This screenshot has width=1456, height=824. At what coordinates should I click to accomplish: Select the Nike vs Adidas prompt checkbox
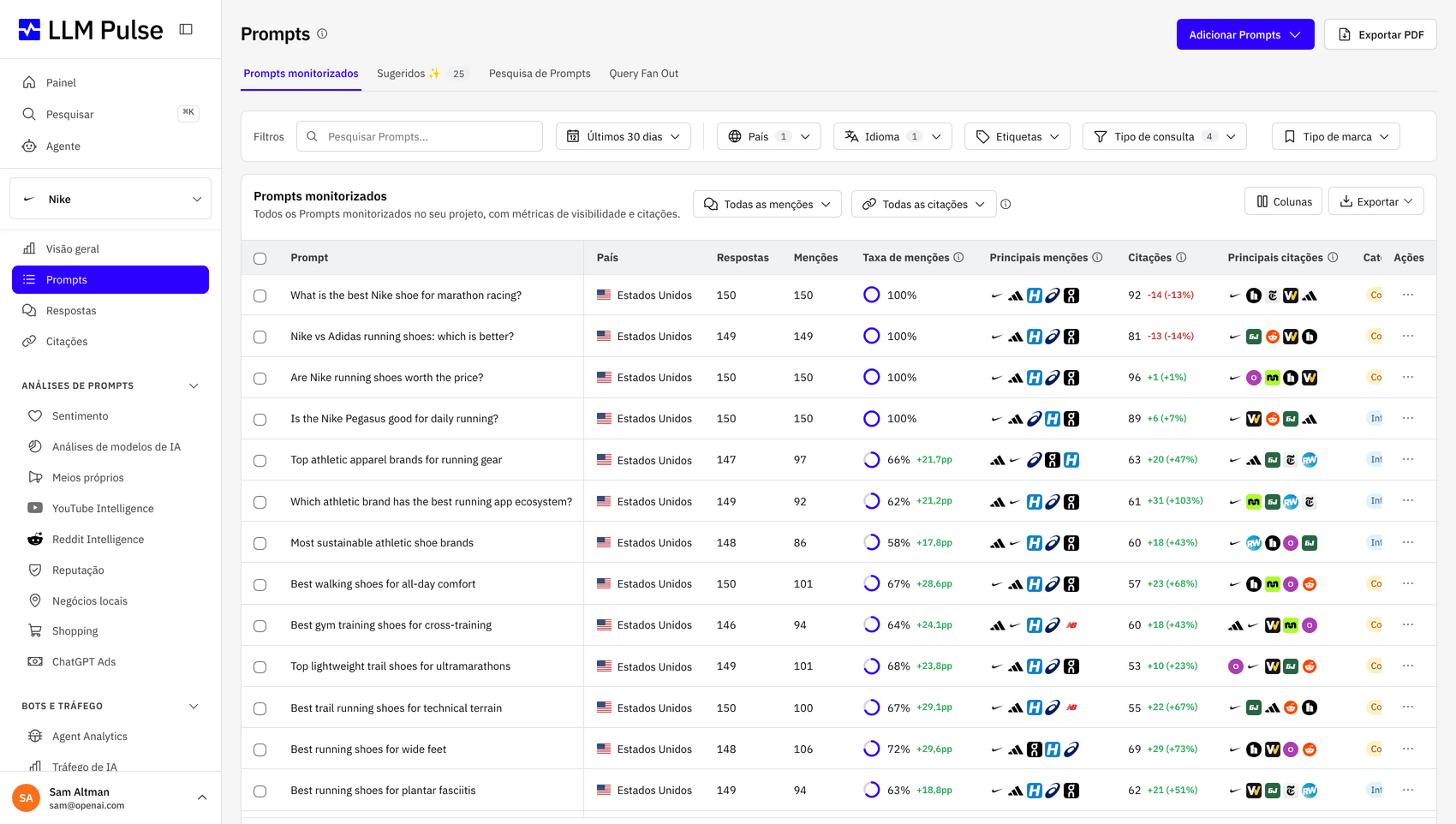click(x=260, y=337)
